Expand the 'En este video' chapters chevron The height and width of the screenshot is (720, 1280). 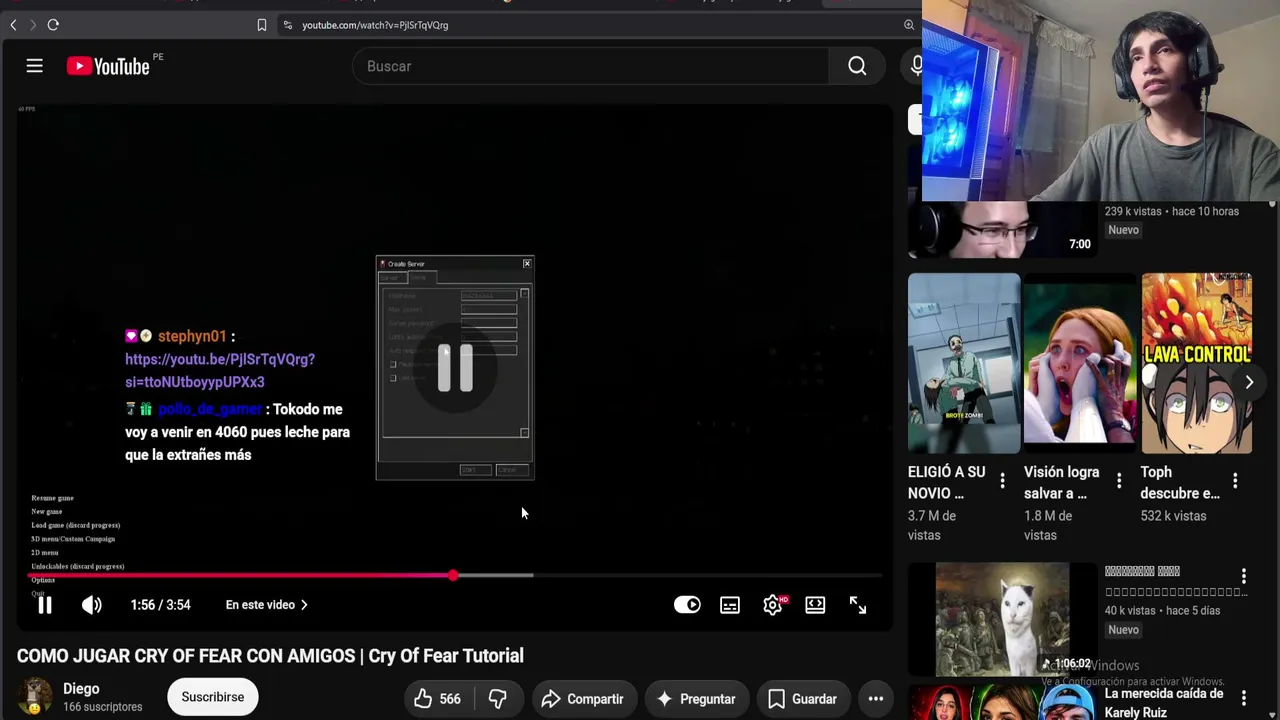pos(304,605)
